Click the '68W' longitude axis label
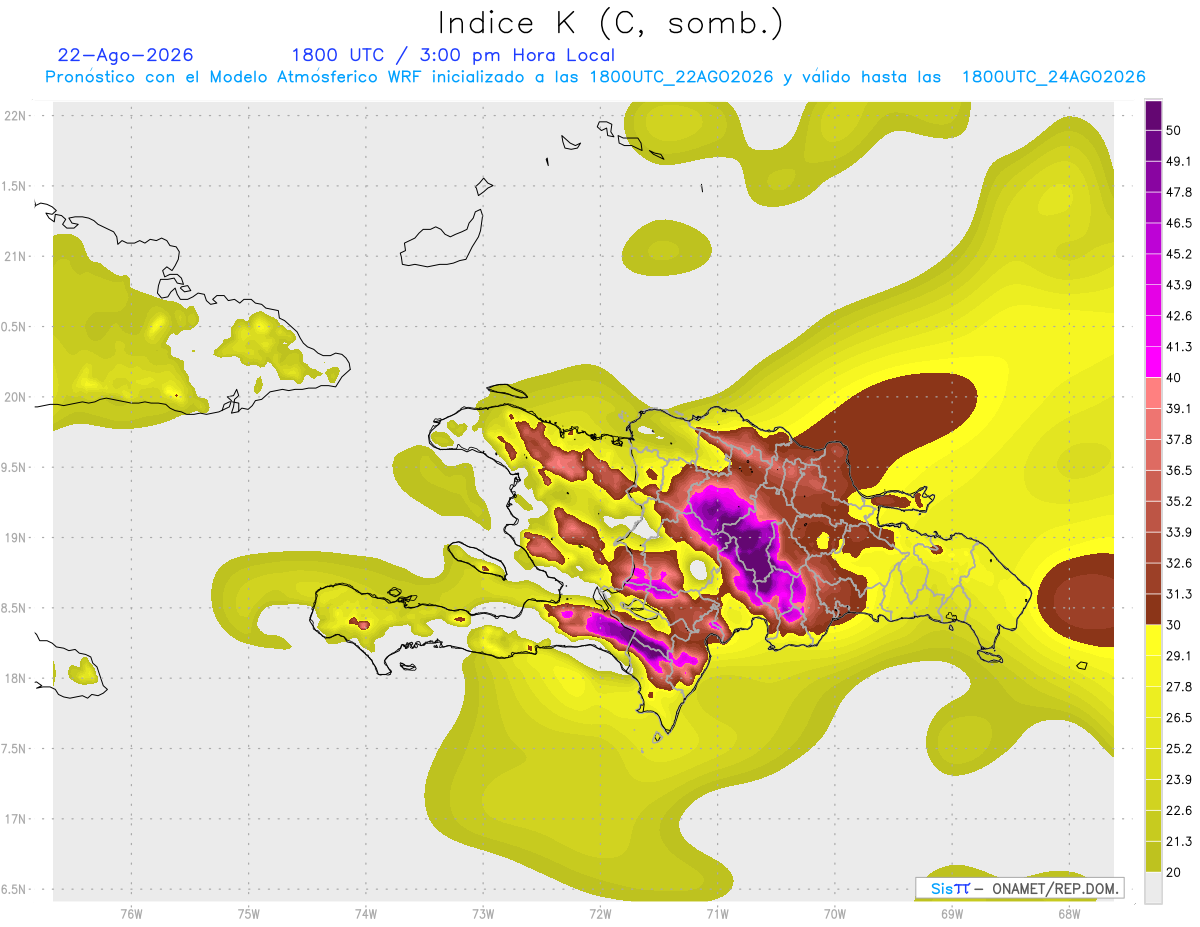Viewport: 1200px width, 927px height. click(x=1068, y=914)
